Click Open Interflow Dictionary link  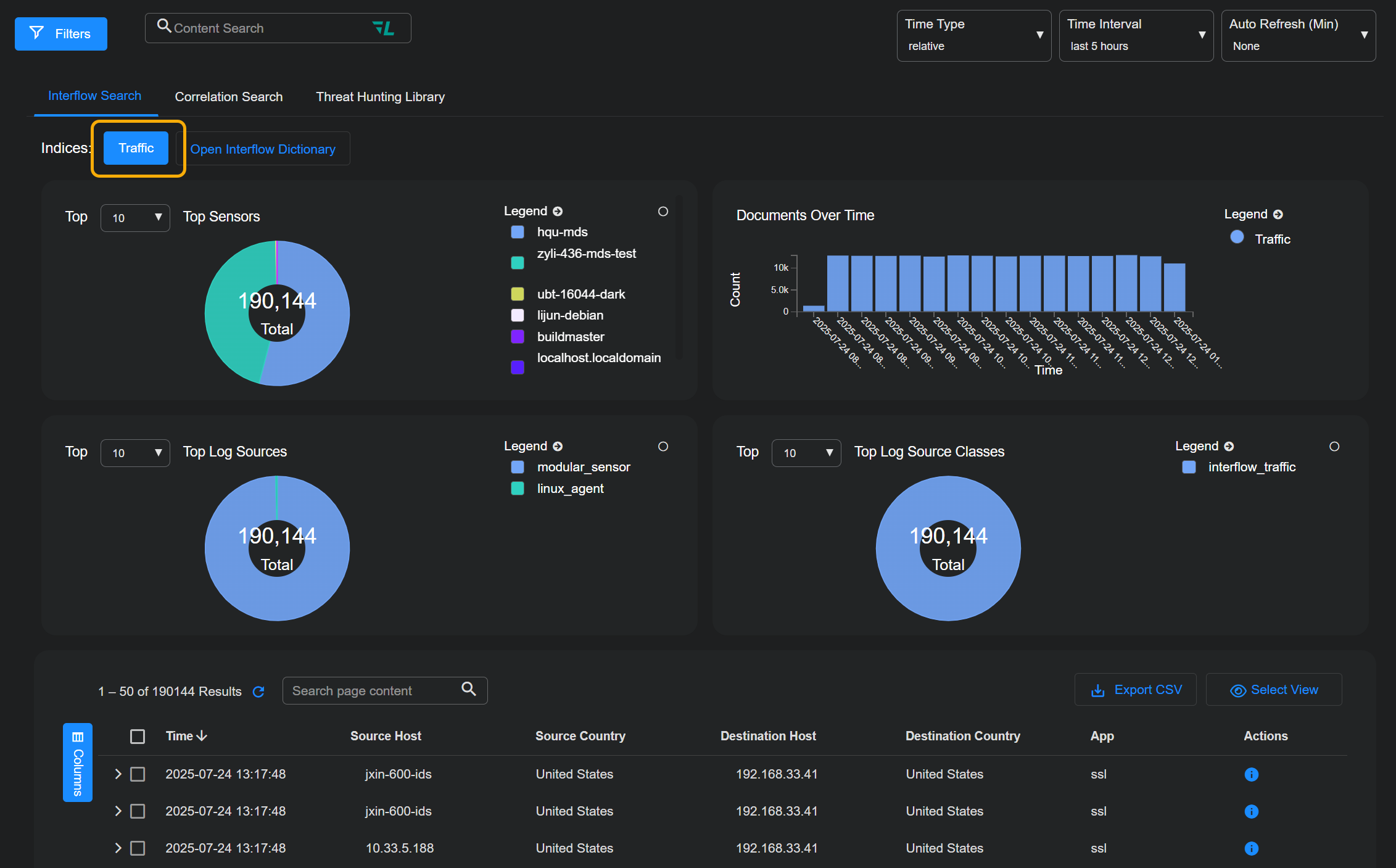[263, 149]
